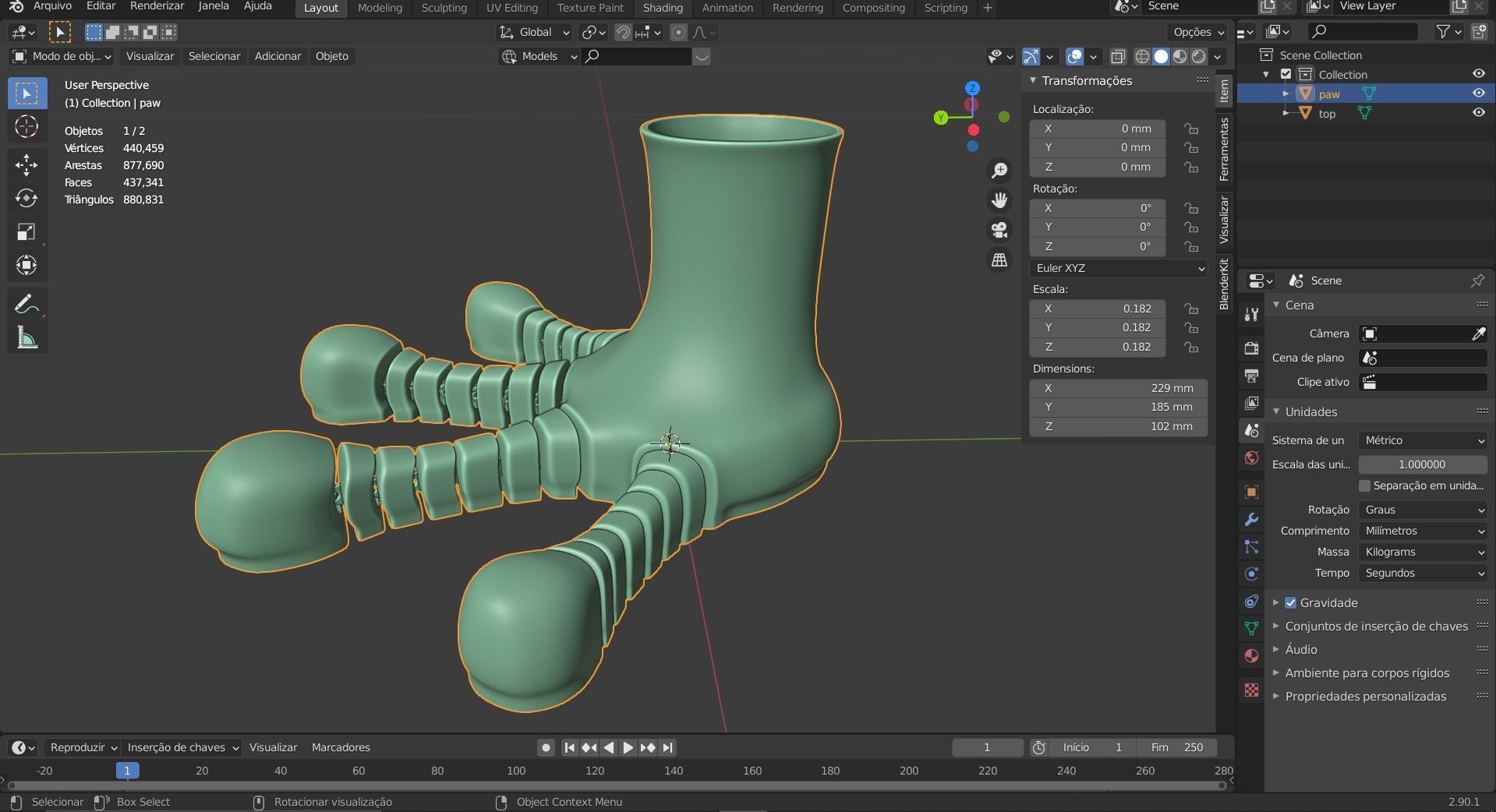Open the Renderizar menu
The width and height of the screenshot is (1496, 812).
click(x=157, y=6)
